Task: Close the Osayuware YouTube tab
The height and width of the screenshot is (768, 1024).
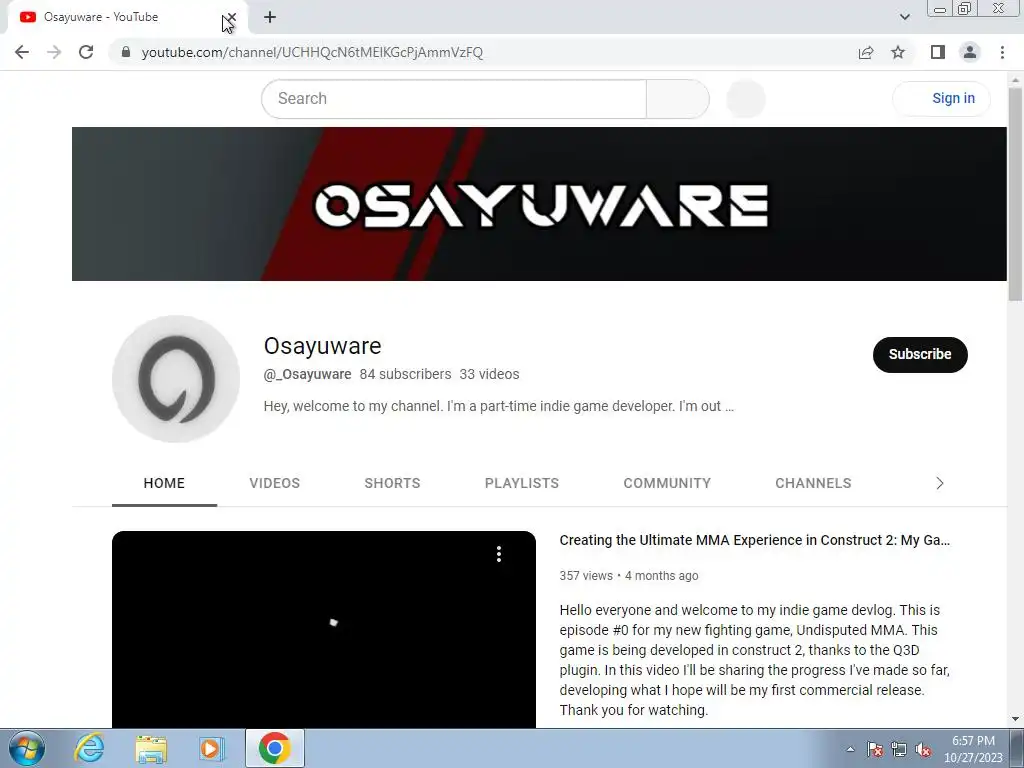Action: coord(231,18)
